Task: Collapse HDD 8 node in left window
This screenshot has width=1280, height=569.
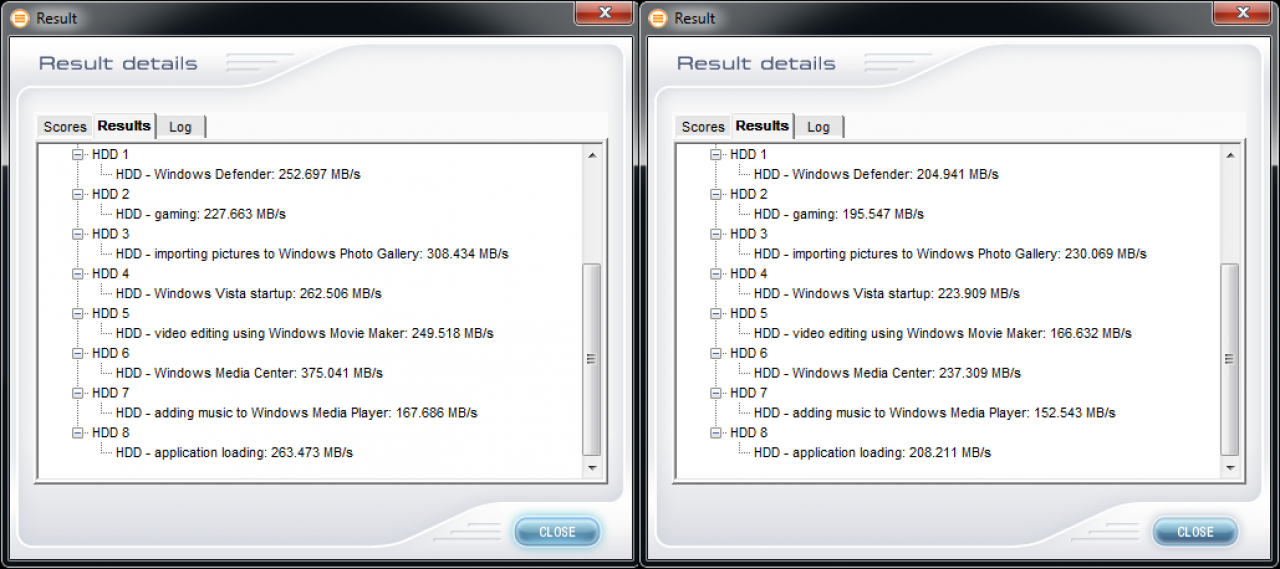Action: 78,433
